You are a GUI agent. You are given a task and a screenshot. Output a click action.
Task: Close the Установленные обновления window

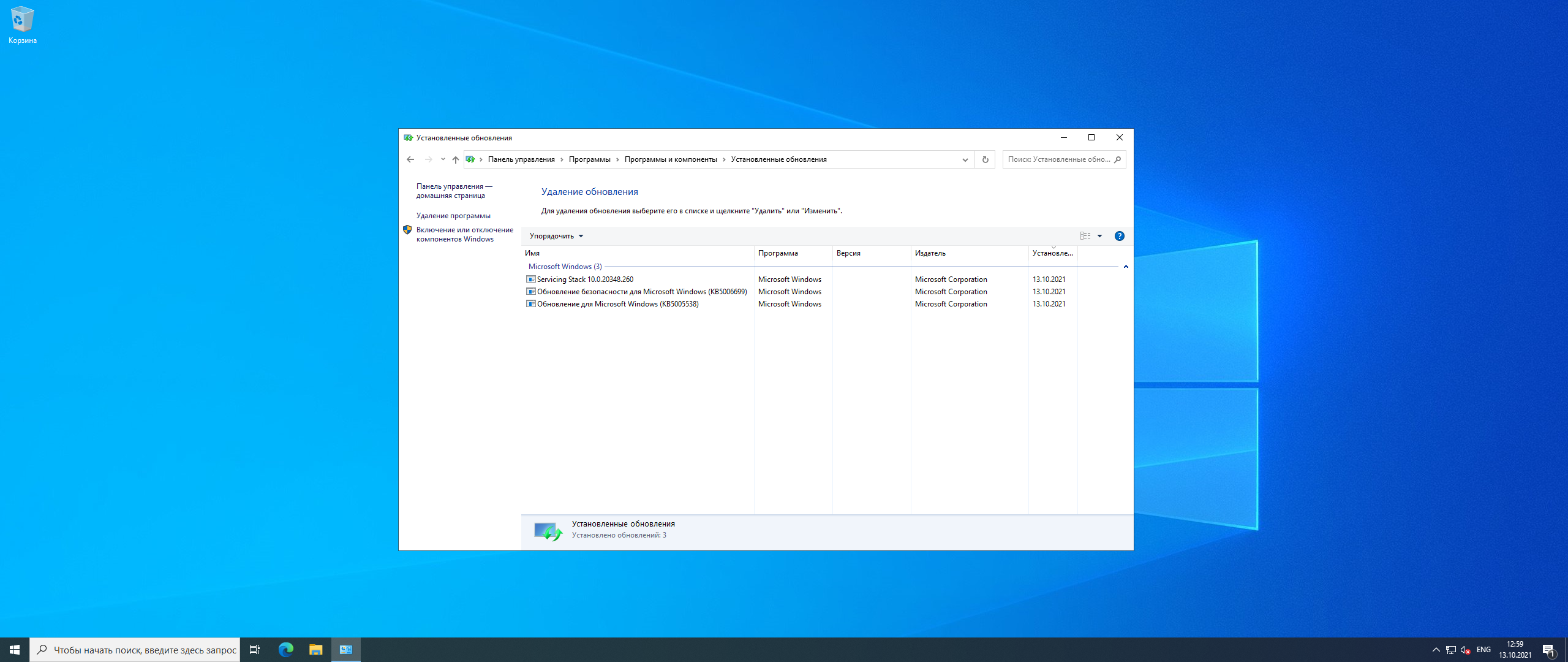point(1119,137)
